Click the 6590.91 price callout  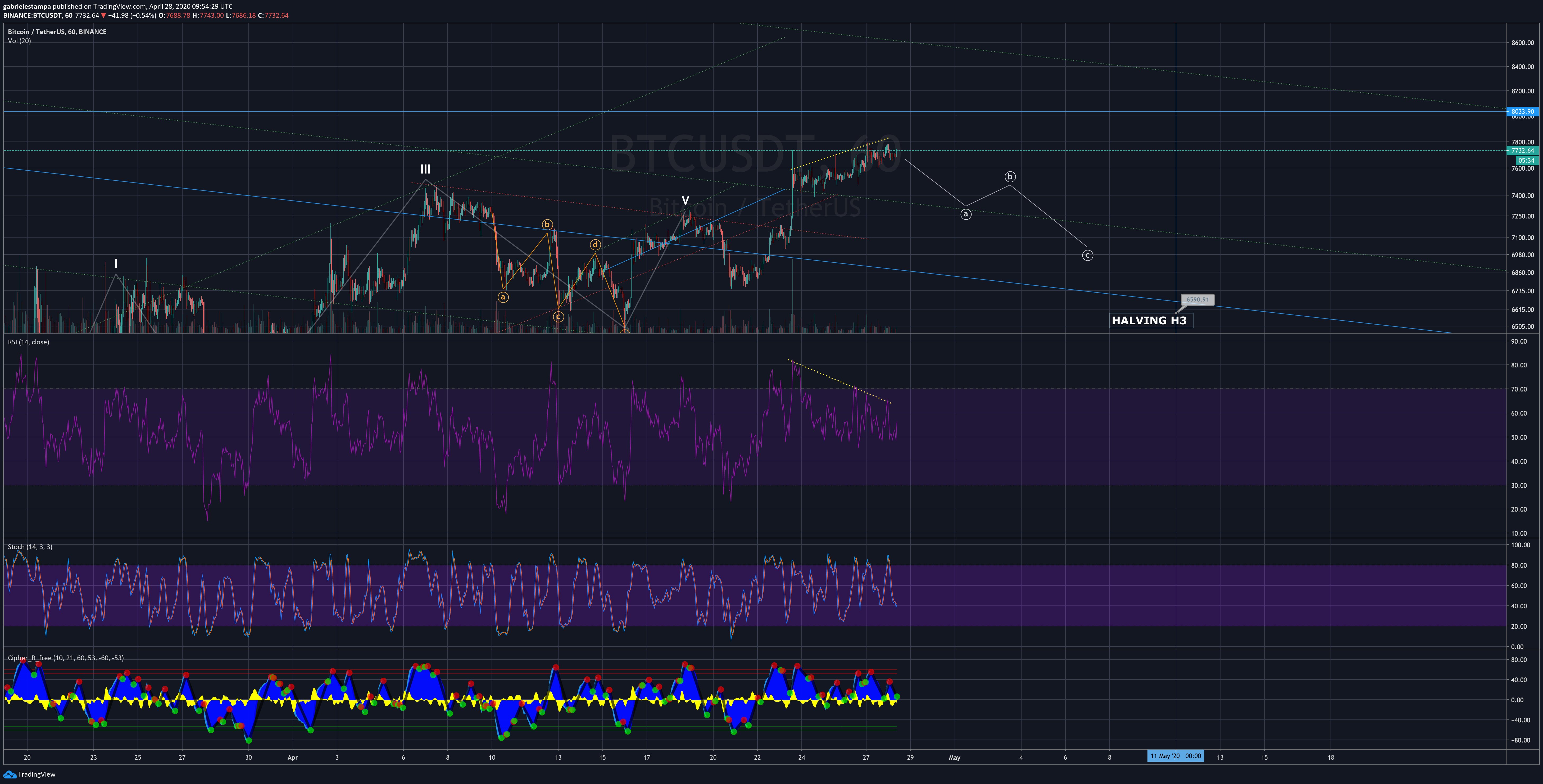[x=1197, y=299]
